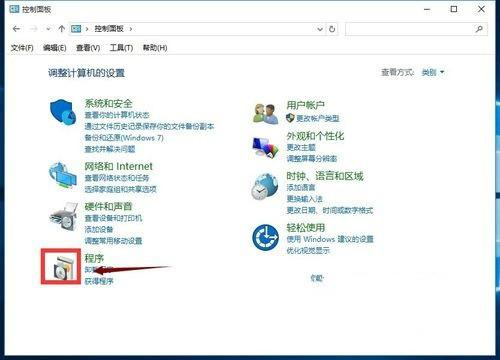
Task: Click 使用 Windows 建议的设置 link
Action: (330, 239)
